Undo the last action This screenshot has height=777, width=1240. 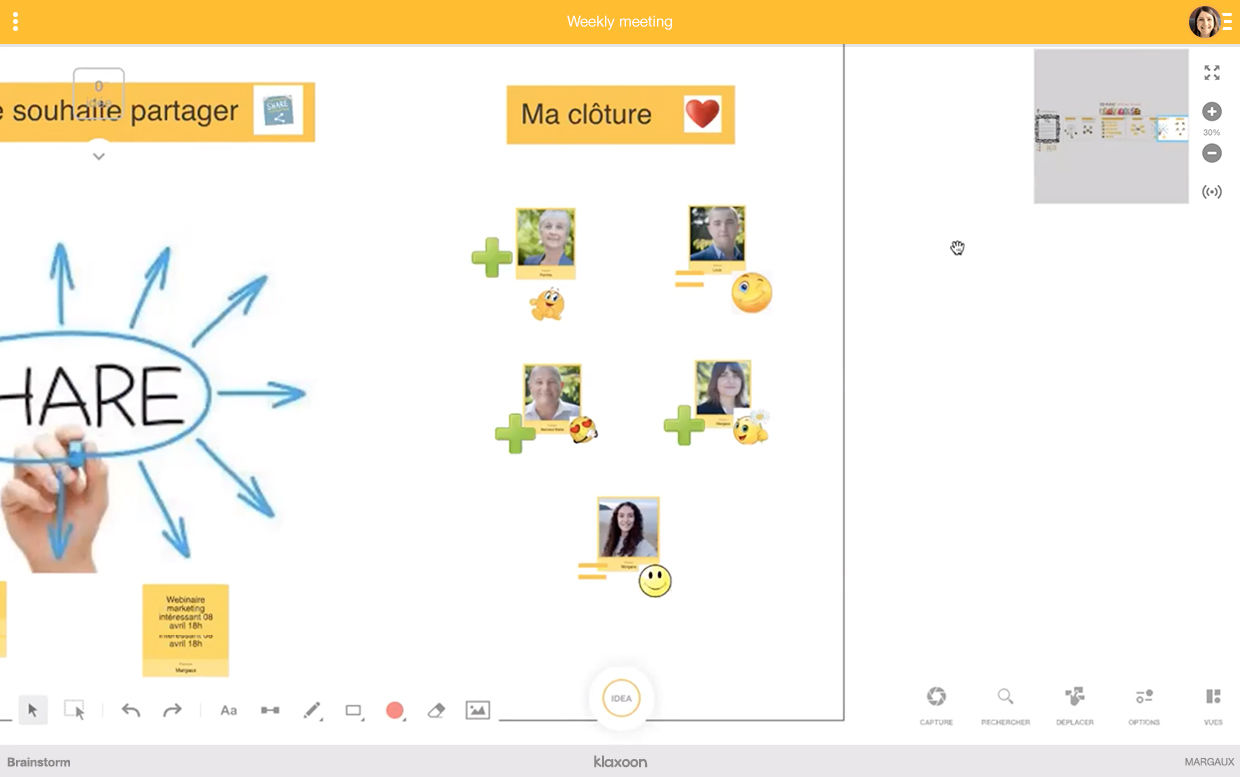pos(131,710)
